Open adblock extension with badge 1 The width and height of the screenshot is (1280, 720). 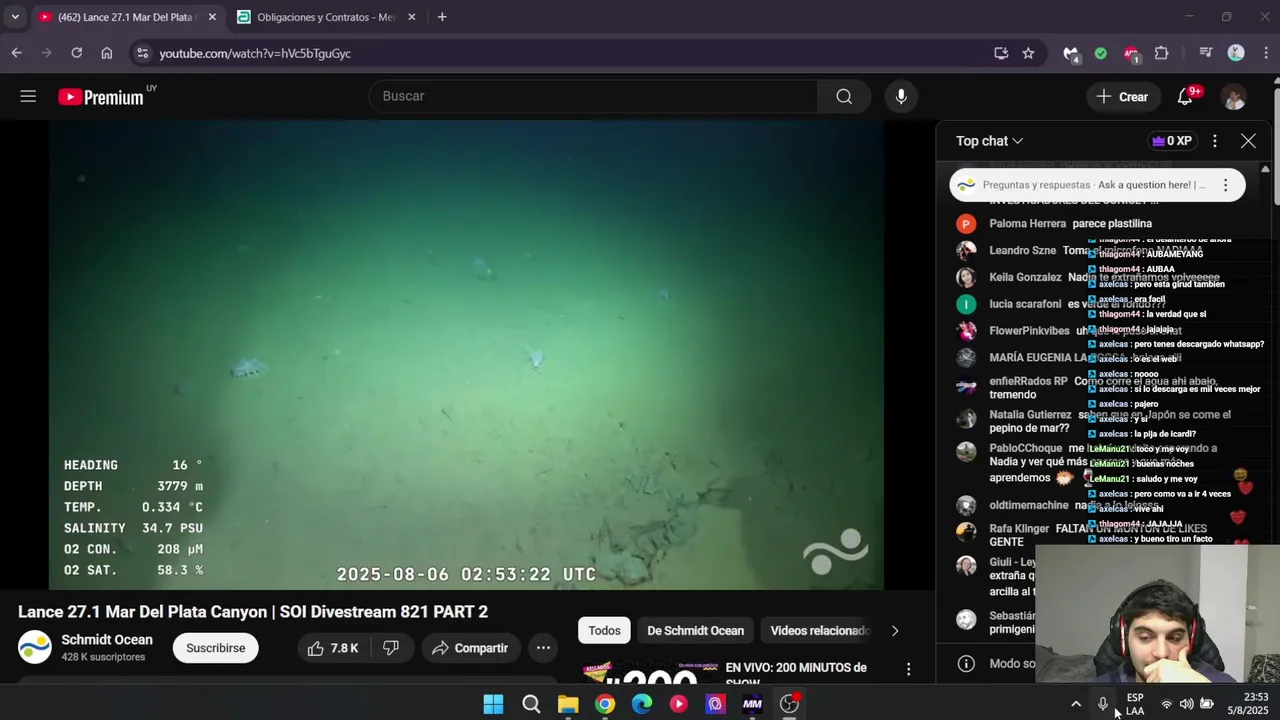(1131, 53)
